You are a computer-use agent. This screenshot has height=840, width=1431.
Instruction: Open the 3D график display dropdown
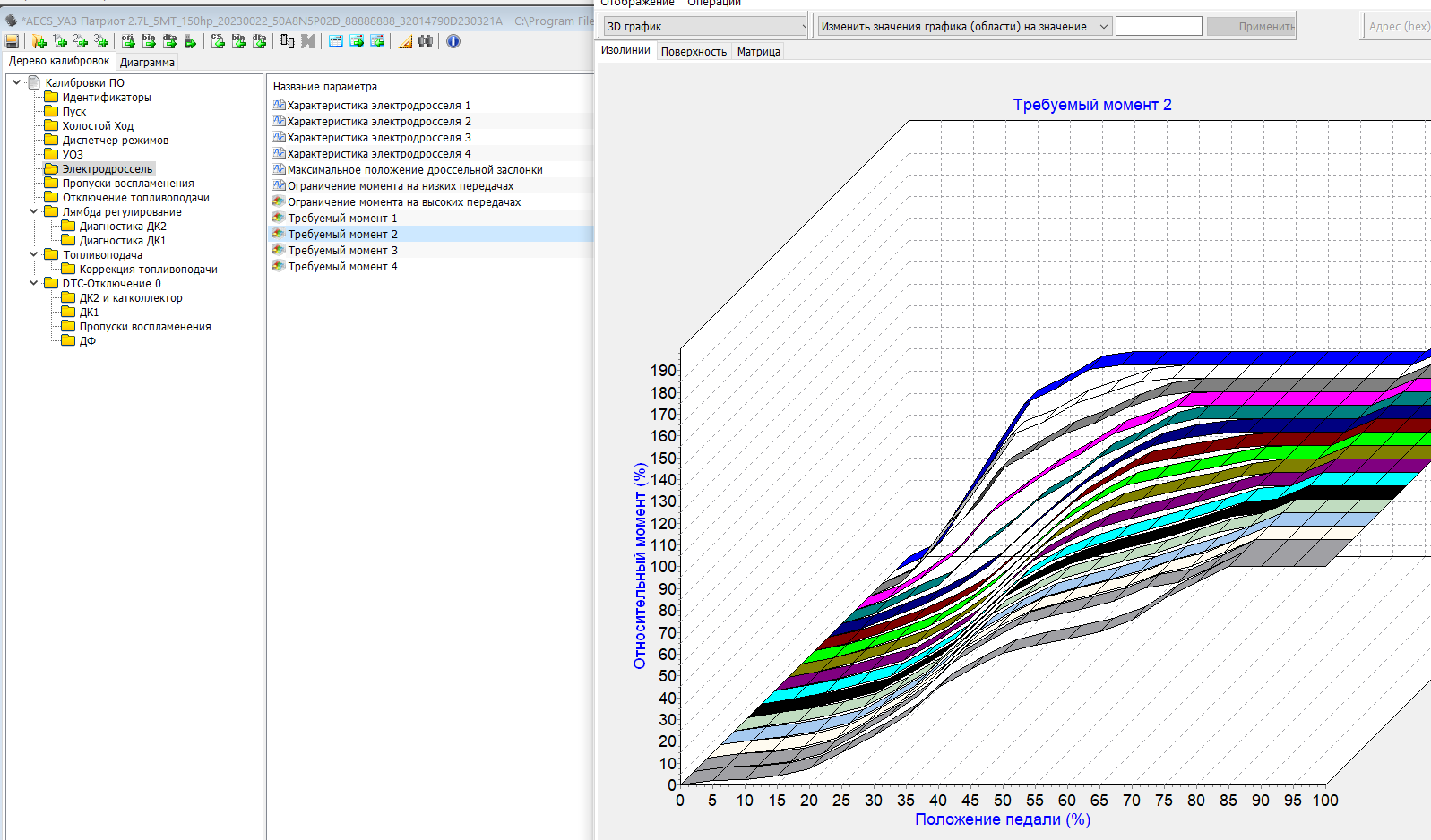click(x=706, y=27)
